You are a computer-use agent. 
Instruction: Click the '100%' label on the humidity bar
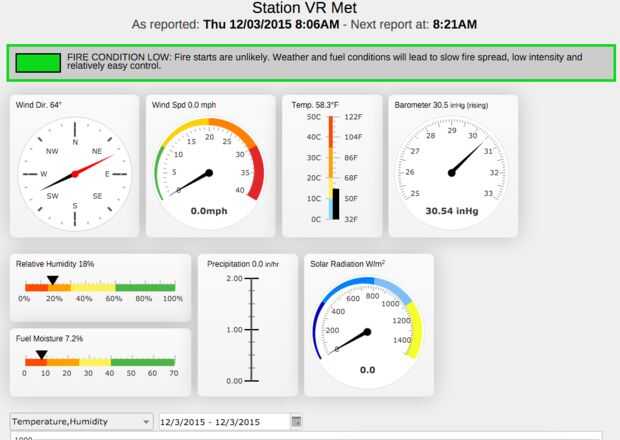(173, 299)
